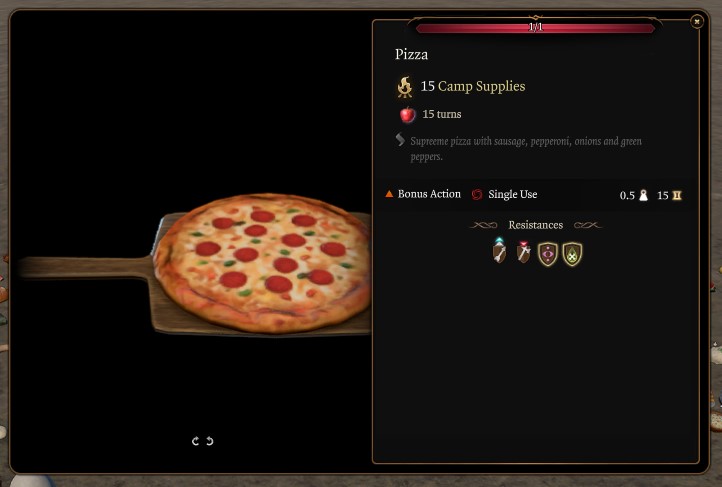This screenshot has height=487, width=722.
Task: Click the red apple turns icon
Action: pyautogui.click(x=408, y=114)
